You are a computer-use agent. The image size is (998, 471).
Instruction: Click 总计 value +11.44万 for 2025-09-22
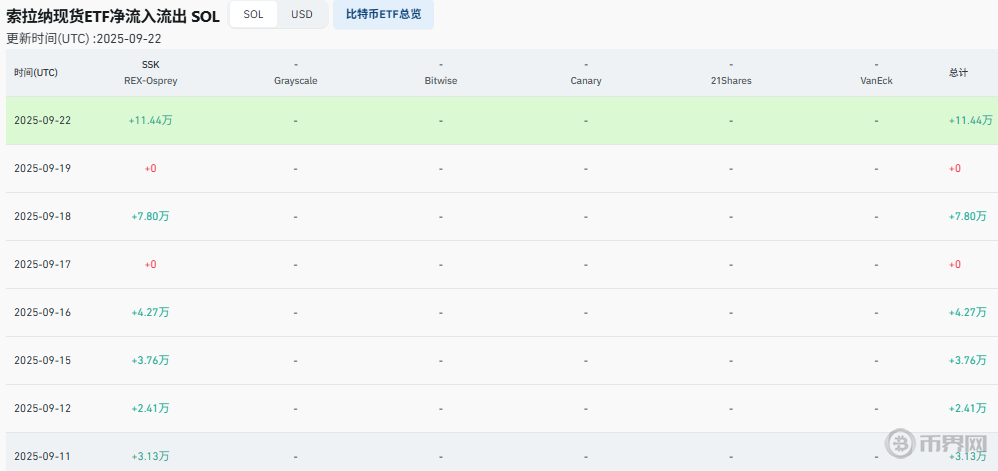tap(970, 120)
